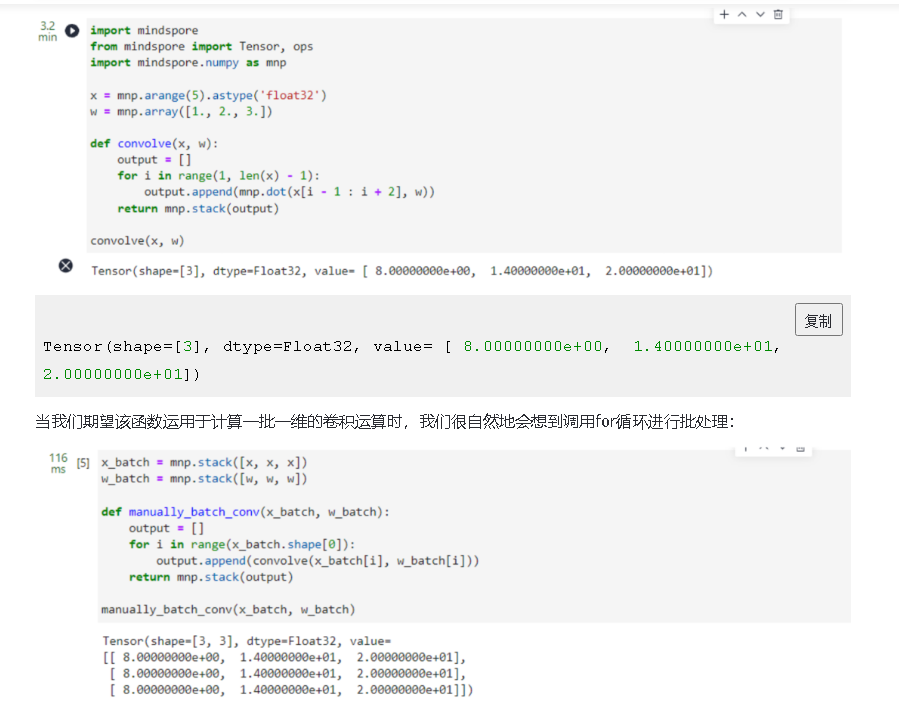Image resolution: width=899 pixels, height=704 pixels.
Task: Click the [5] execution count label
Action: 83,463
